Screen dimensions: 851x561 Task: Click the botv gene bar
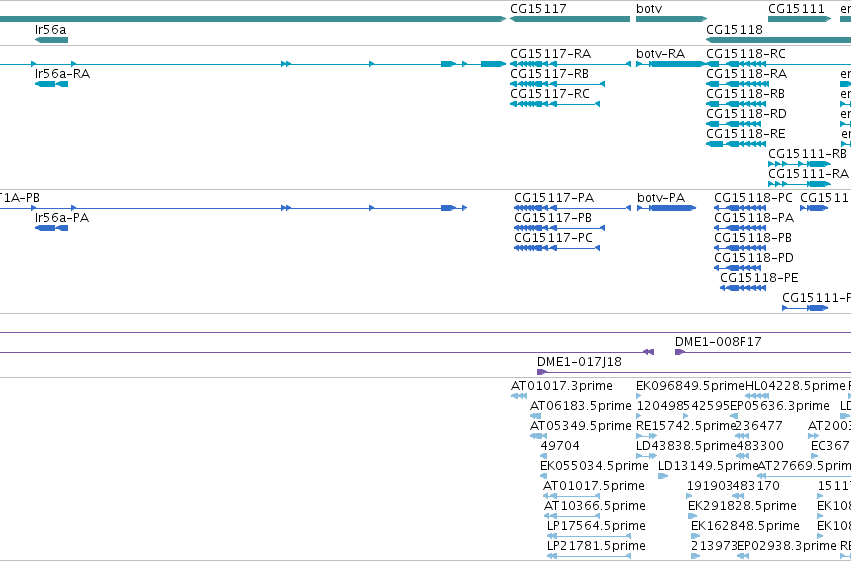pos(671,19)
